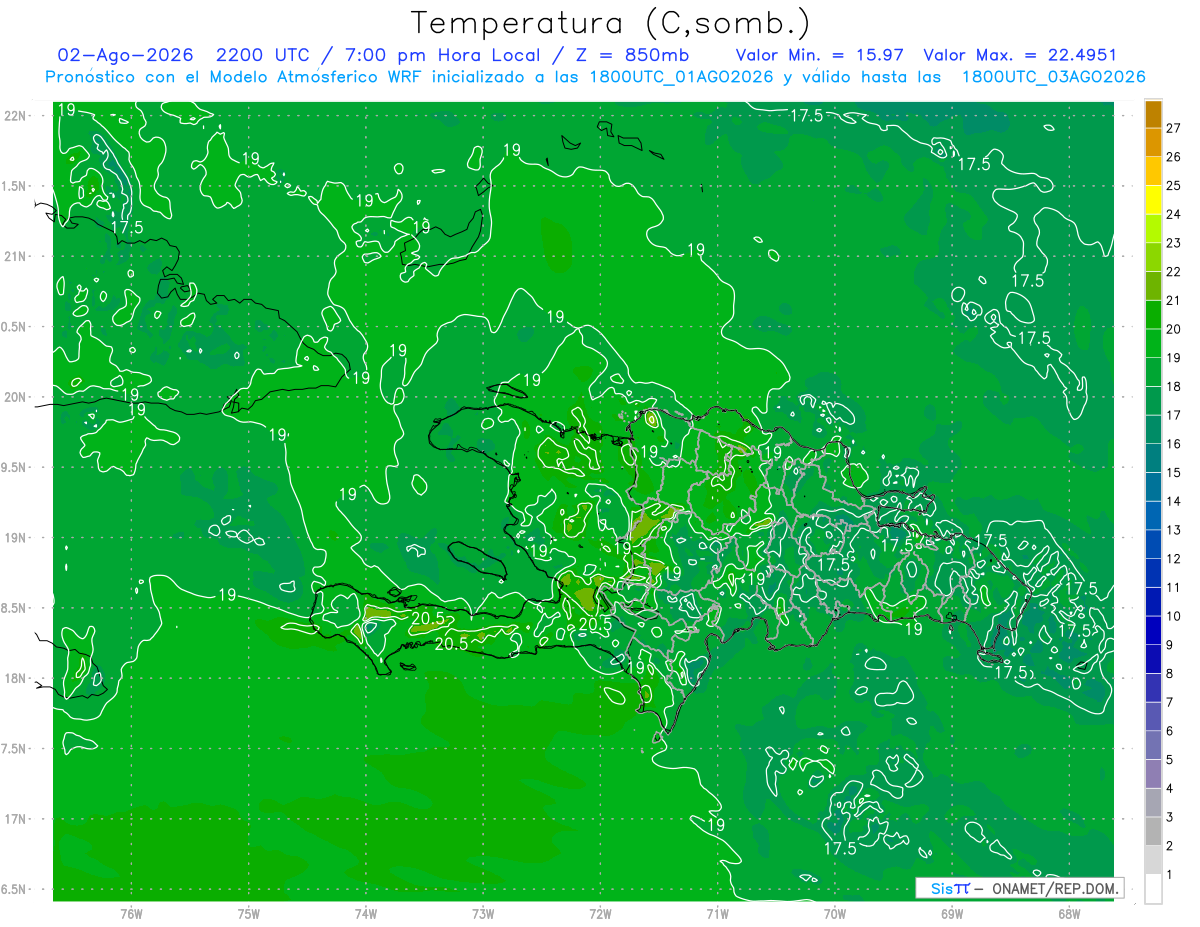Click the "19N" latitude axis label

pyautogui.click(x=16, y=538)
